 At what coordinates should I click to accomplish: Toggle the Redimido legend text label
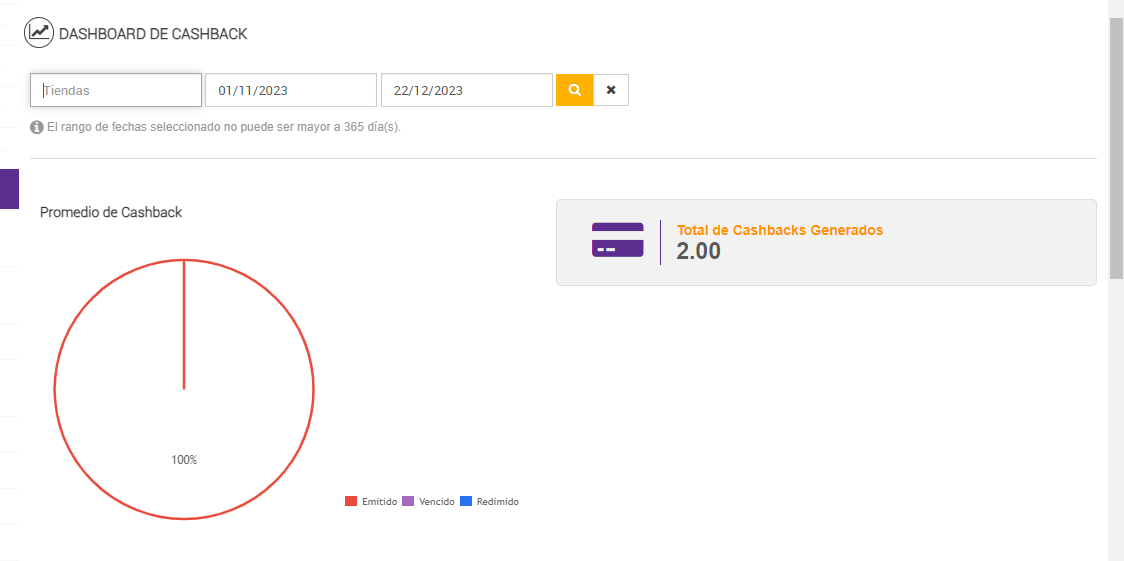coord(497,501)
